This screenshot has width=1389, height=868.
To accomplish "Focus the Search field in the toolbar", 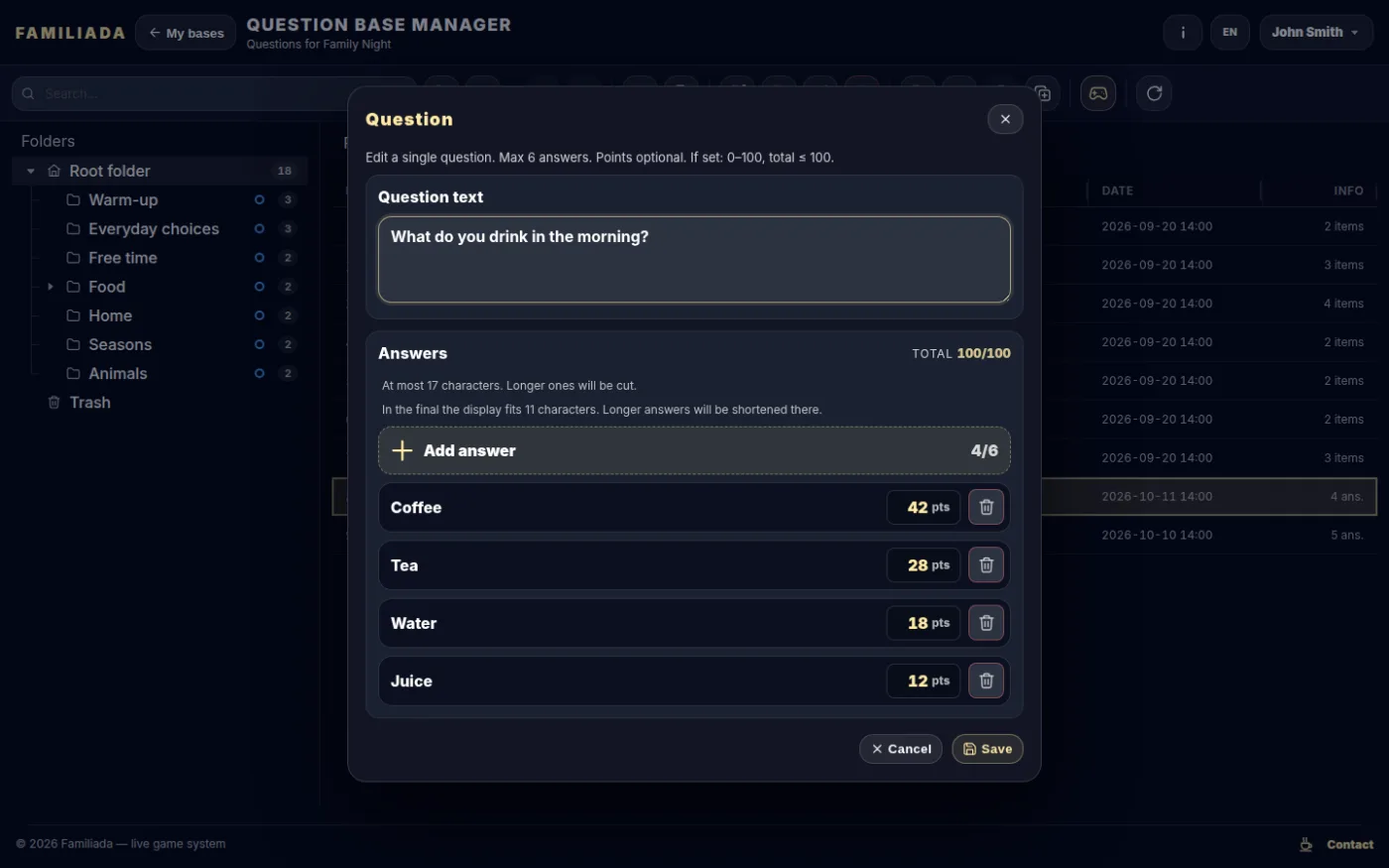I will tap(213, 93).
